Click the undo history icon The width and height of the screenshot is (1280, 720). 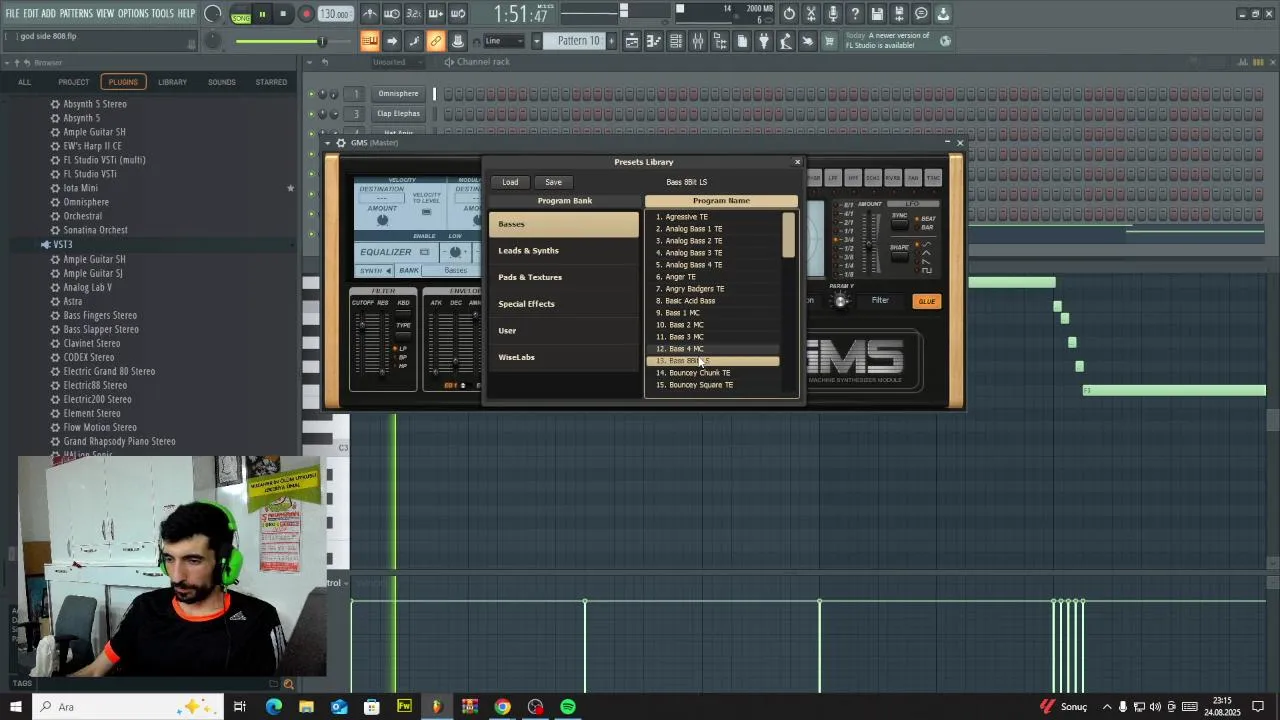(x=789, y=14)
